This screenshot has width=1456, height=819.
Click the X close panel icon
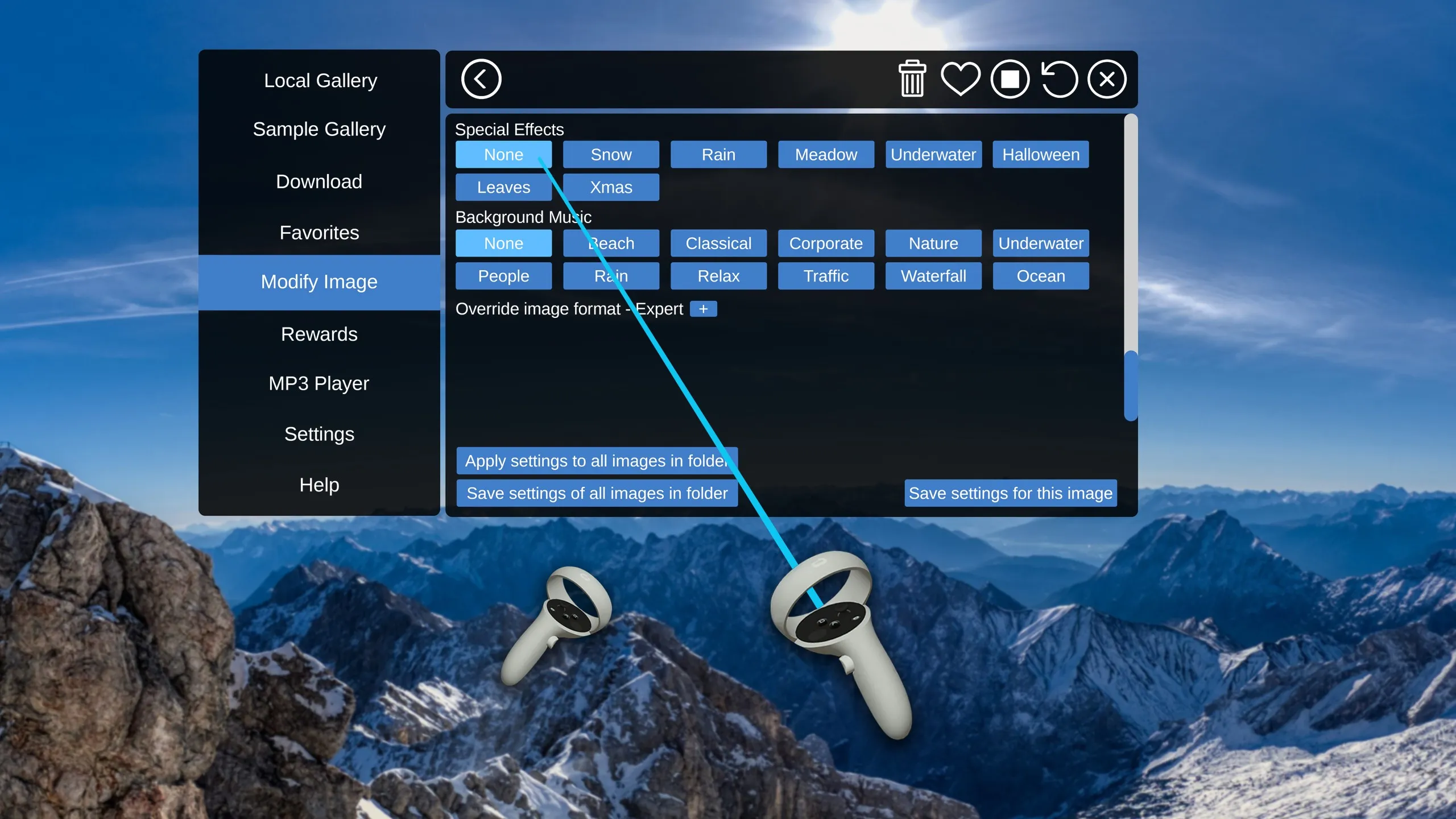(1107, 79)
